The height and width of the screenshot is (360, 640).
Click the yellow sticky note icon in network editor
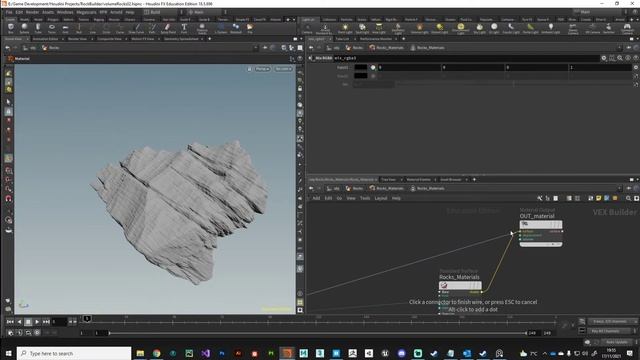(598, 198)
